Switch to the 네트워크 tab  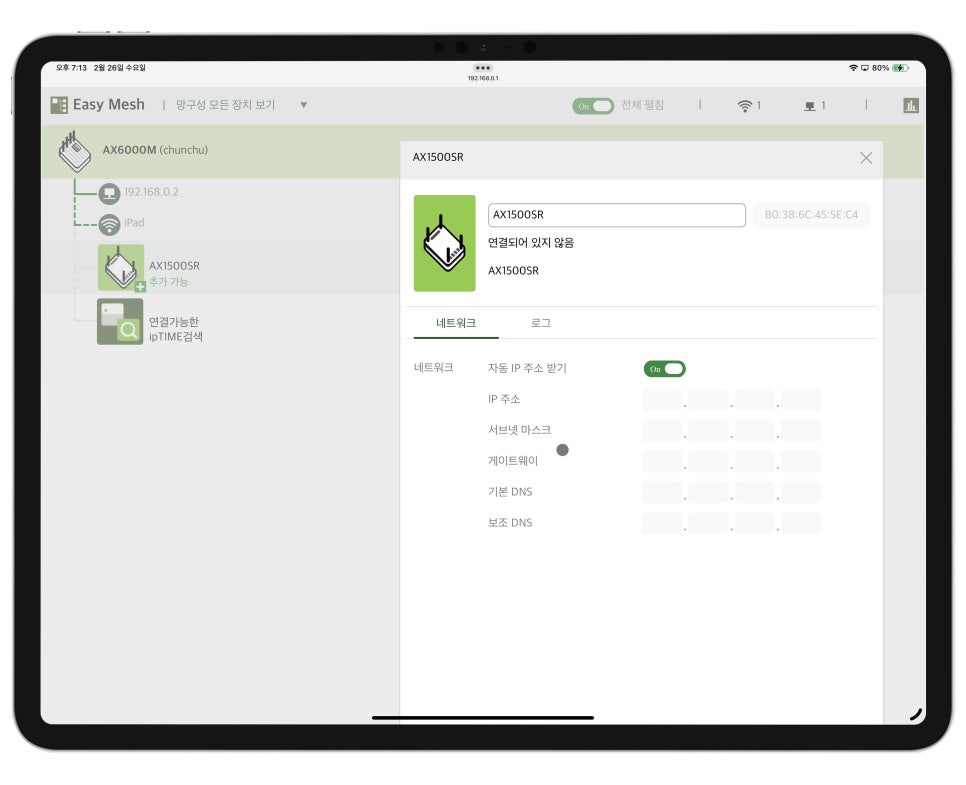456,323
